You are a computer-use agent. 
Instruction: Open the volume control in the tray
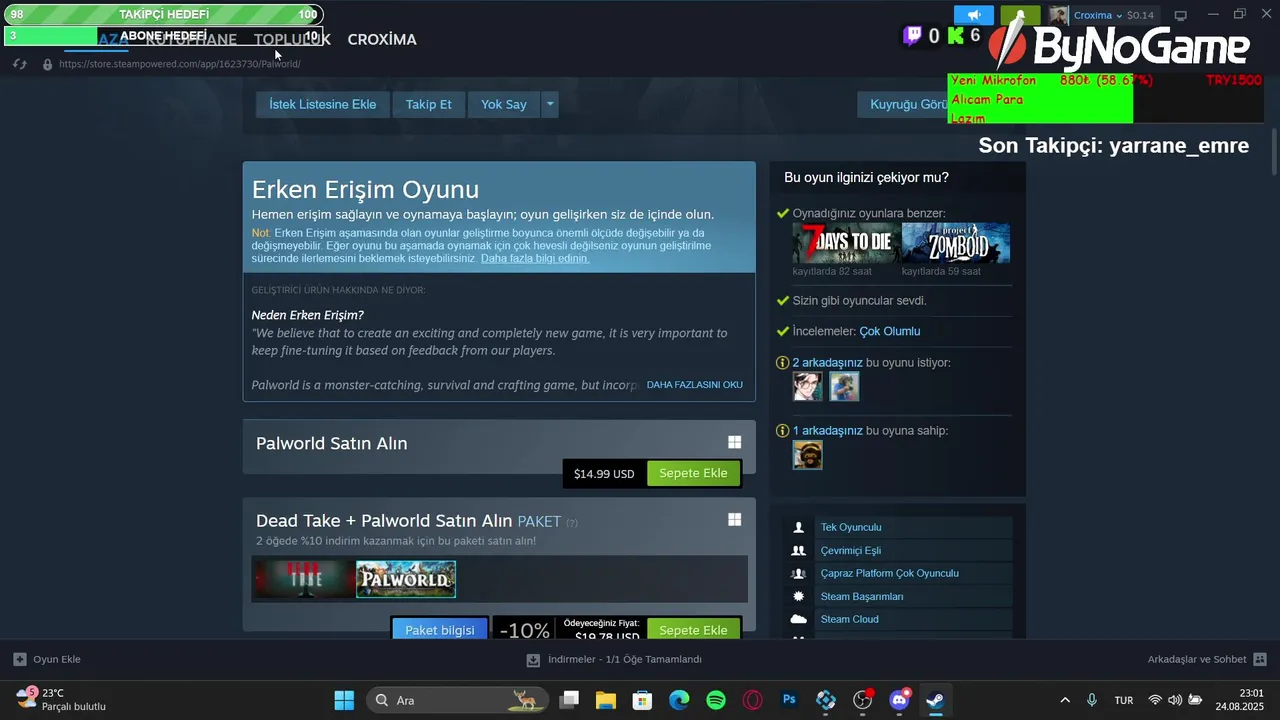[1175, 700]
